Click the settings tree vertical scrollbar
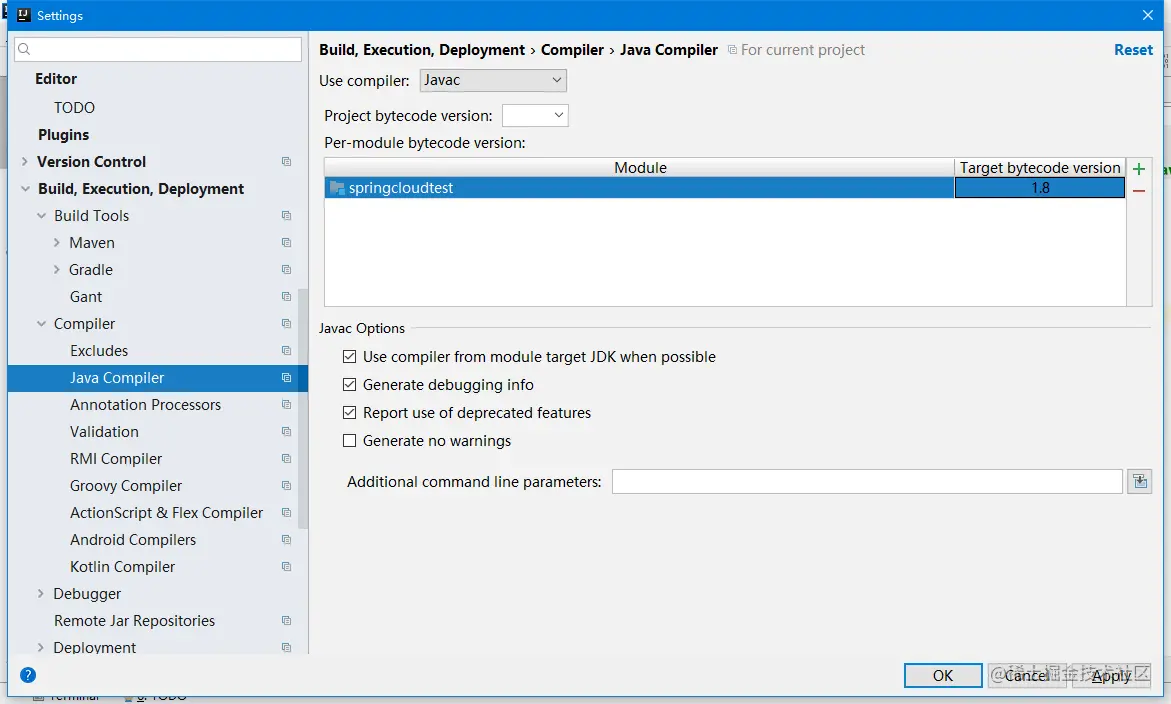This screenshot has height=704, width=1171. point(302,408)
